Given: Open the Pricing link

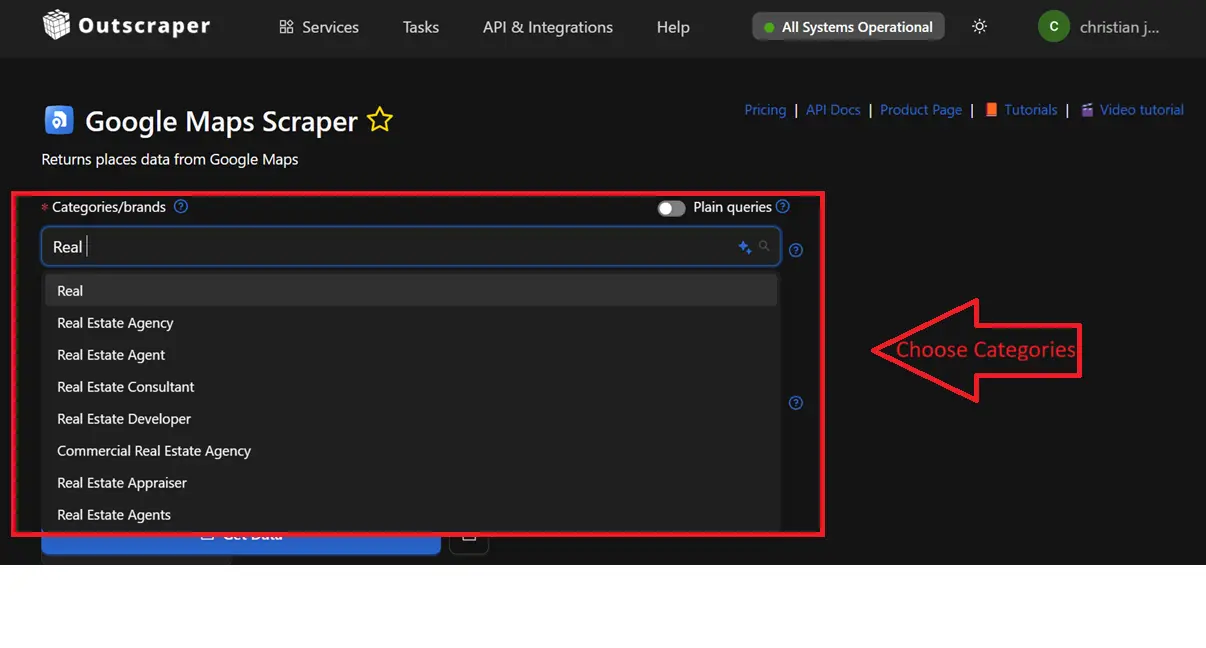Looking at the screenshot, I should pos(765,110).
